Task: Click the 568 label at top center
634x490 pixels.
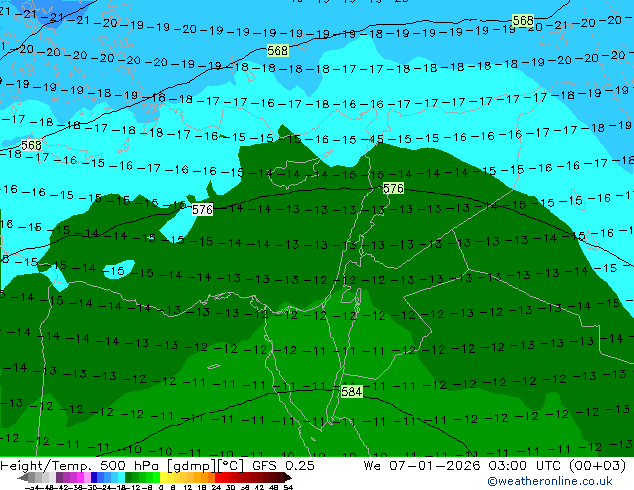Action: (x=278, y=51)
